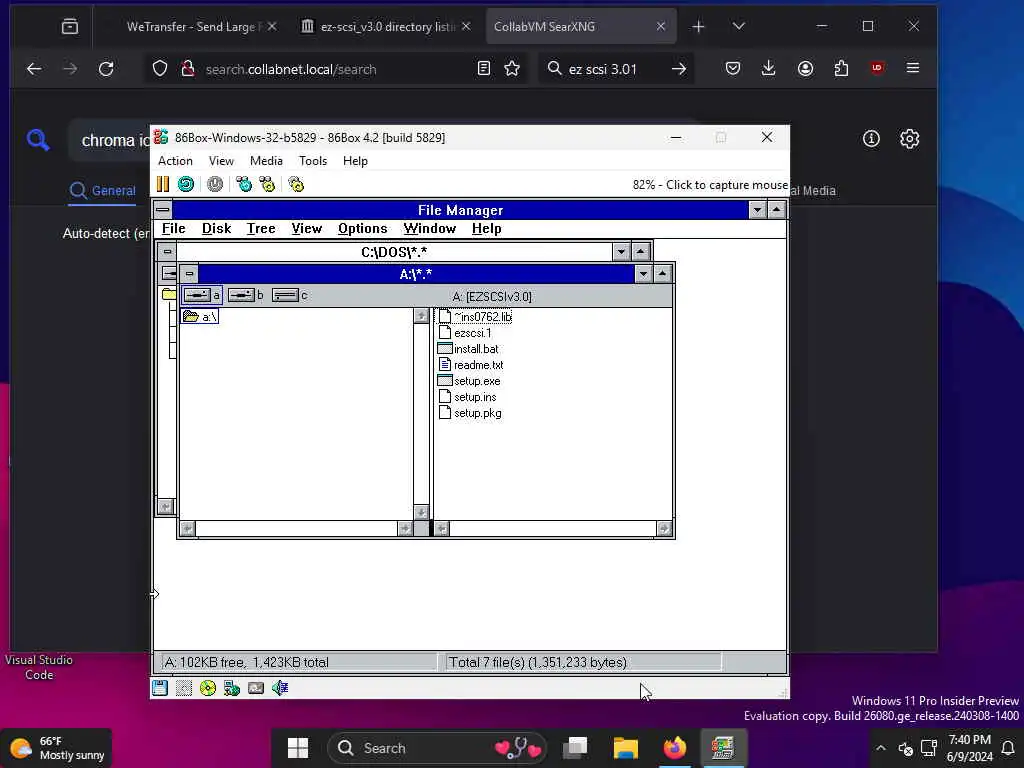This screenshot has height=768, width=1024.
Task: Select the ezscsi.1 file
Action: (465, 333)
